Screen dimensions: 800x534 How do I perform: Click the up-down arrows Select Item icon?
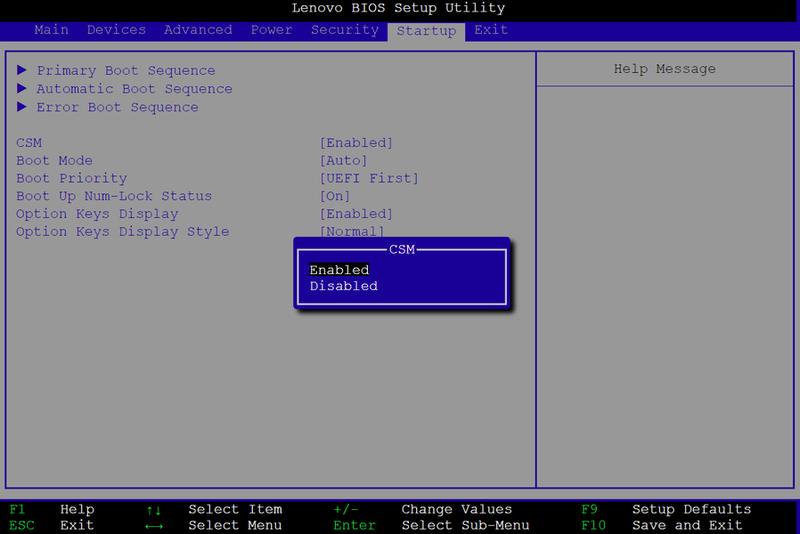154,510
